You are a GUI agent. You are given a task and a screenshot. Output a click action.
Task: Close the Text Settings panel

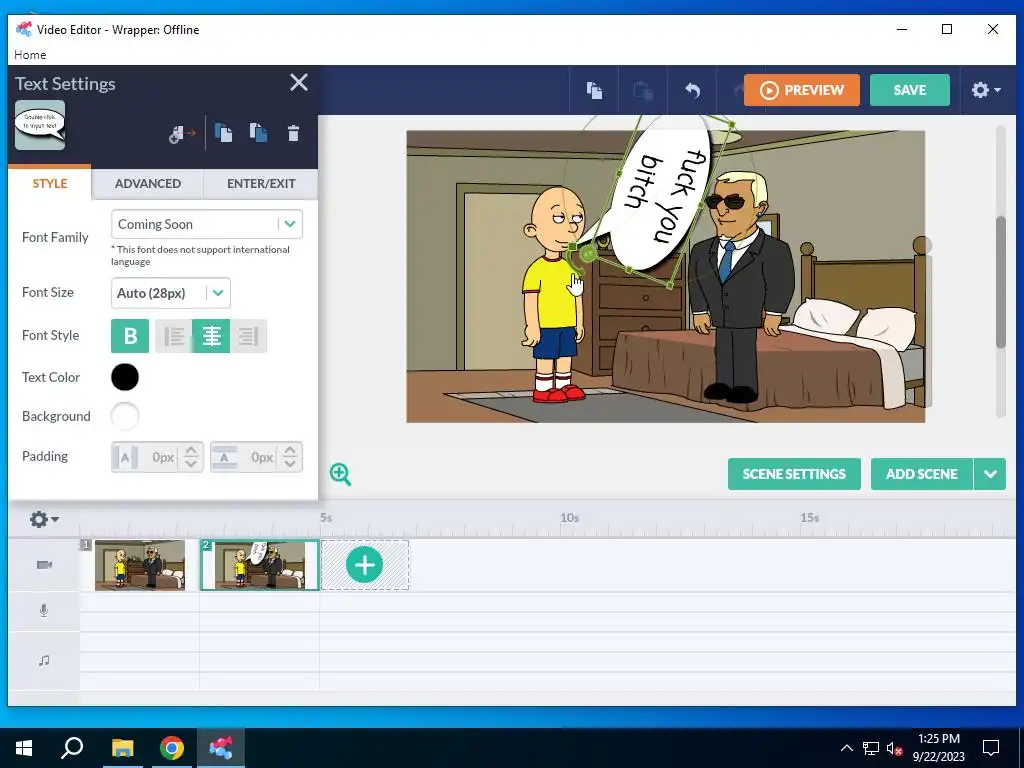(x=298, y=82)
